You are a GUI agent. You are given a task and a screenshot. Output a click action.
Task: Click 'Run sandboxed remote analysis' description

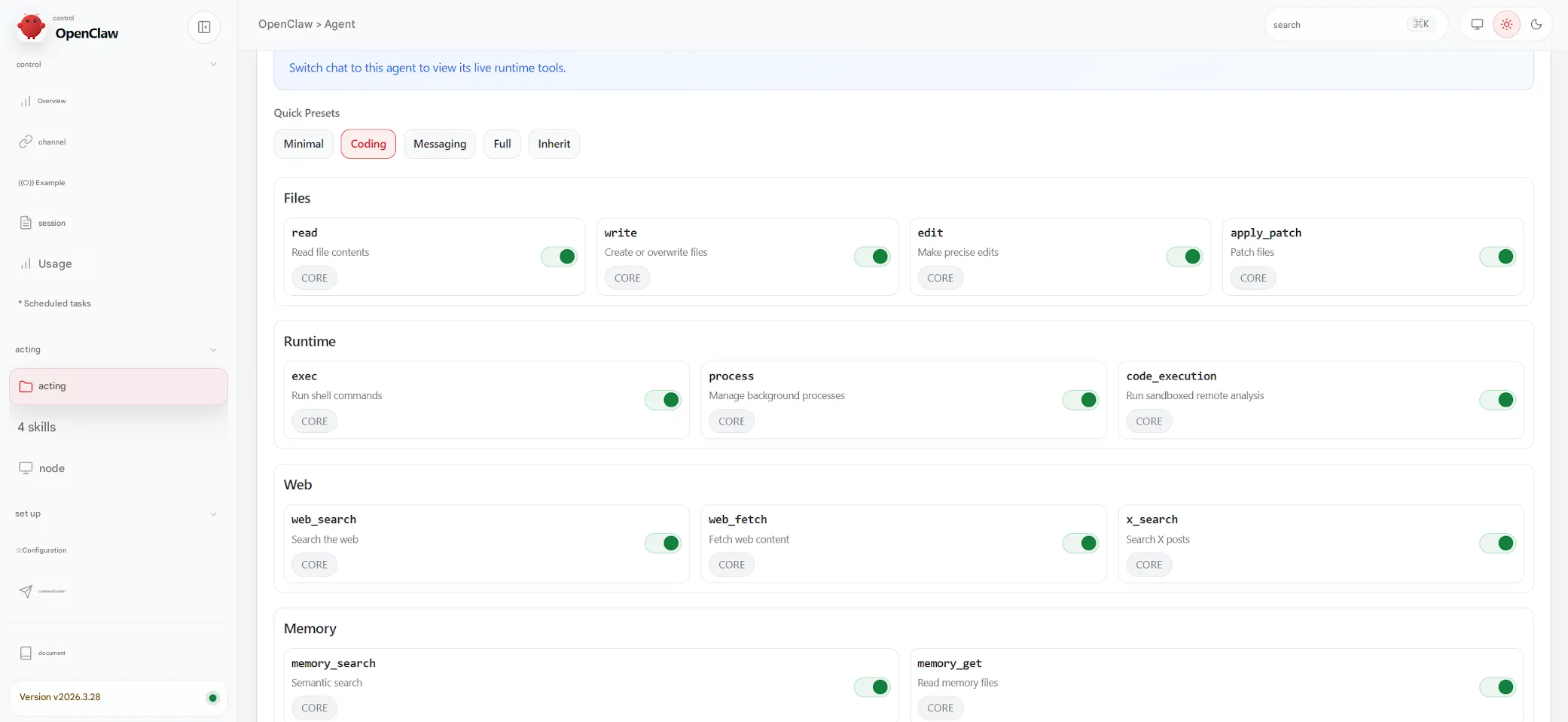click(x=1195, y=396)
